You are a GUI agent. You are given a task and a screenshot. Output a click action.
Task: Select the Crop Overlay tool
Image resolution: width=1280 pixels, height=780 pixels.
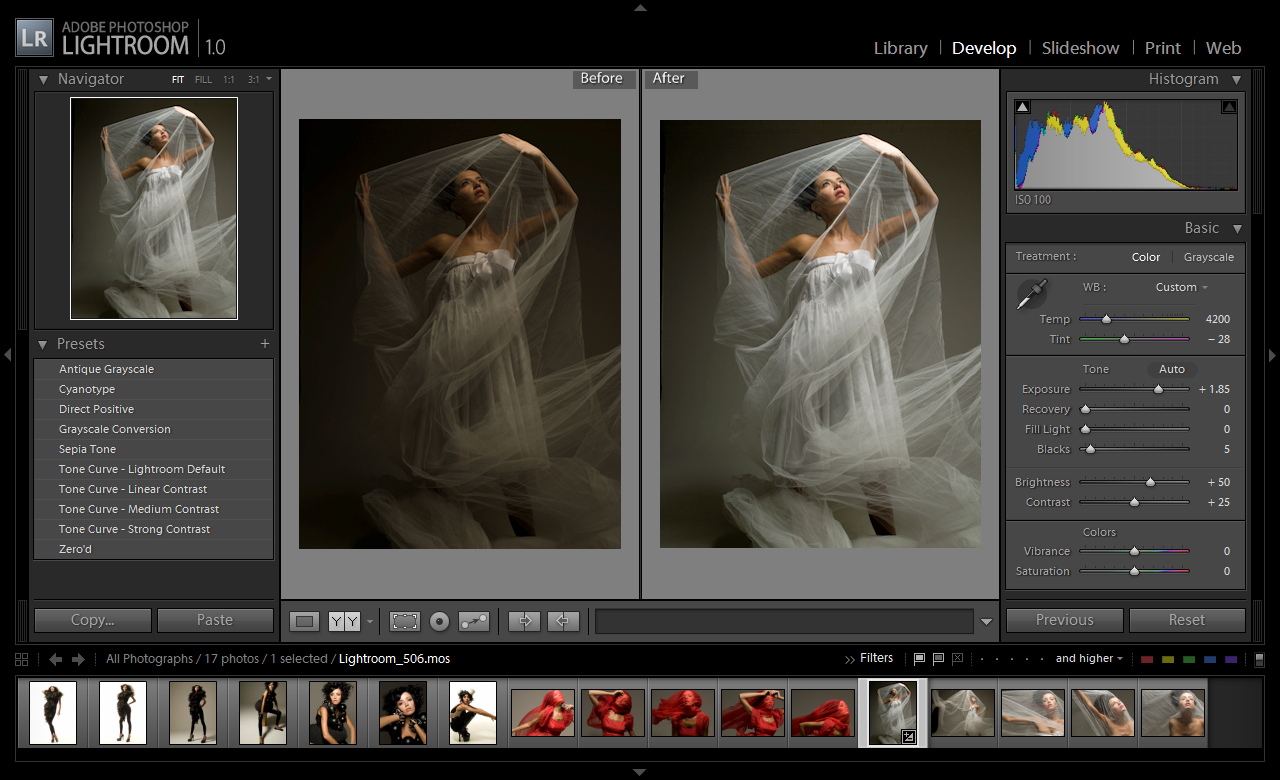405,621
